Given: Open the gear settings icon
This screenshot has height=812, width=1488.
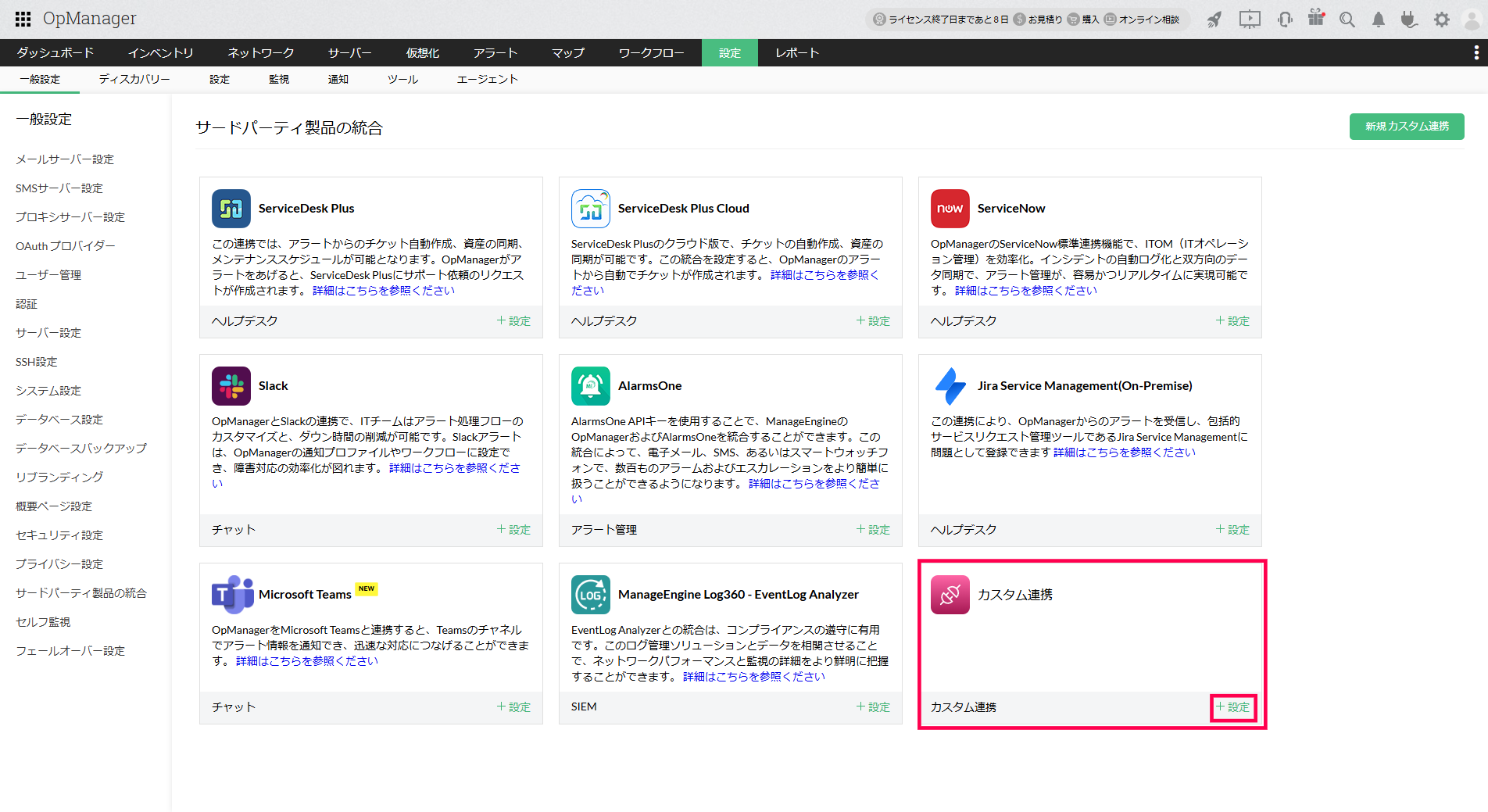Looking at the screenshot, I should coord(1442,20).
